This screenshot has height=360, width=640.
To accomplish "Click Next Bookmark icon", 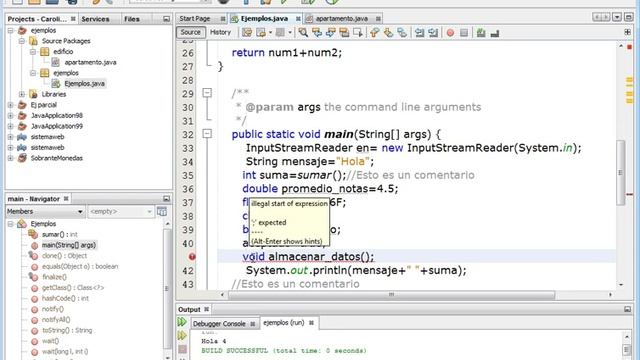I will tap(388, 33).
